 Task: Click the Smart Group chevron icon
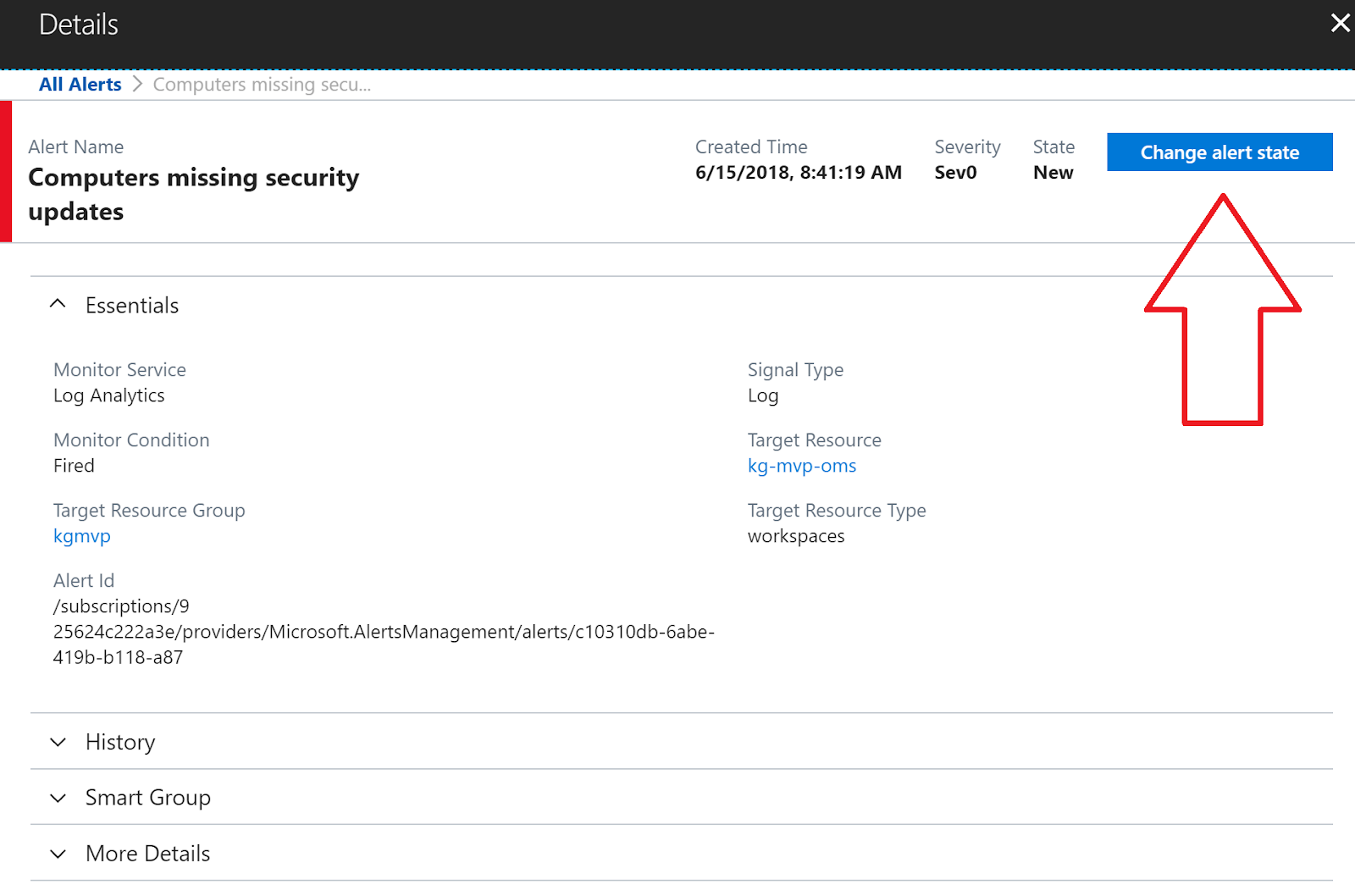[x=58, y=797]
